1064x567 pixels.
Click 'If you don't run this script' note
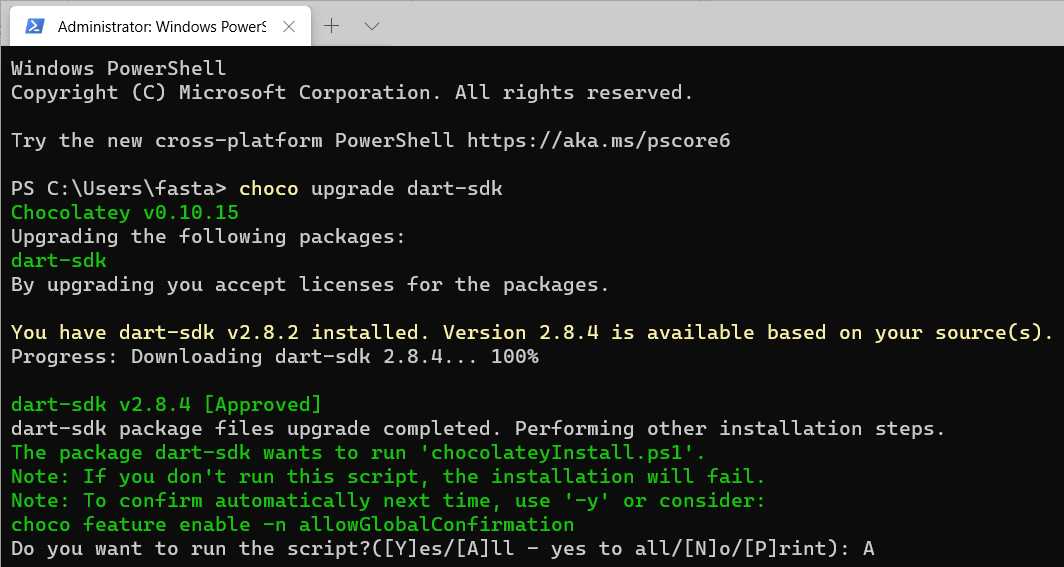[388, 477]
